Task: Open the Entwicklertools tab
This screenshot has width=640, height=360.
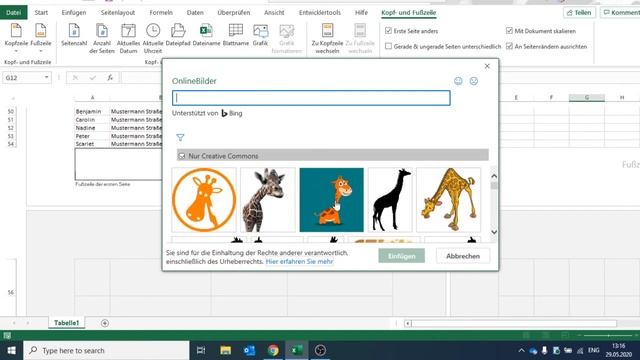Action: click(x=320, y=13)
